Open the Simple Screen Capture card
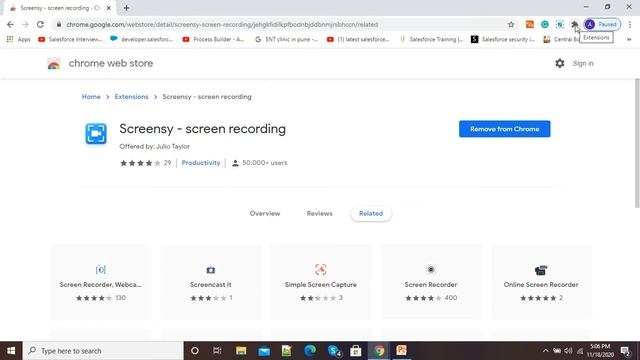This screenshot has width=640, height=360. (321, 282)
